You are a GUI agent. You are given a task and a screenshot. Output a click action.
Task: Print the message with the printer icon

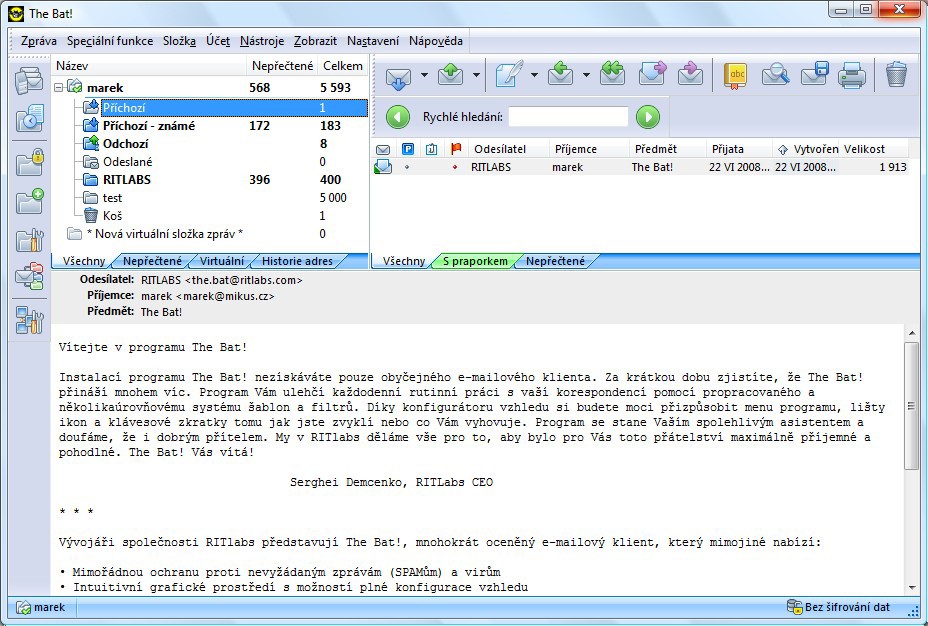click(851, 75)
